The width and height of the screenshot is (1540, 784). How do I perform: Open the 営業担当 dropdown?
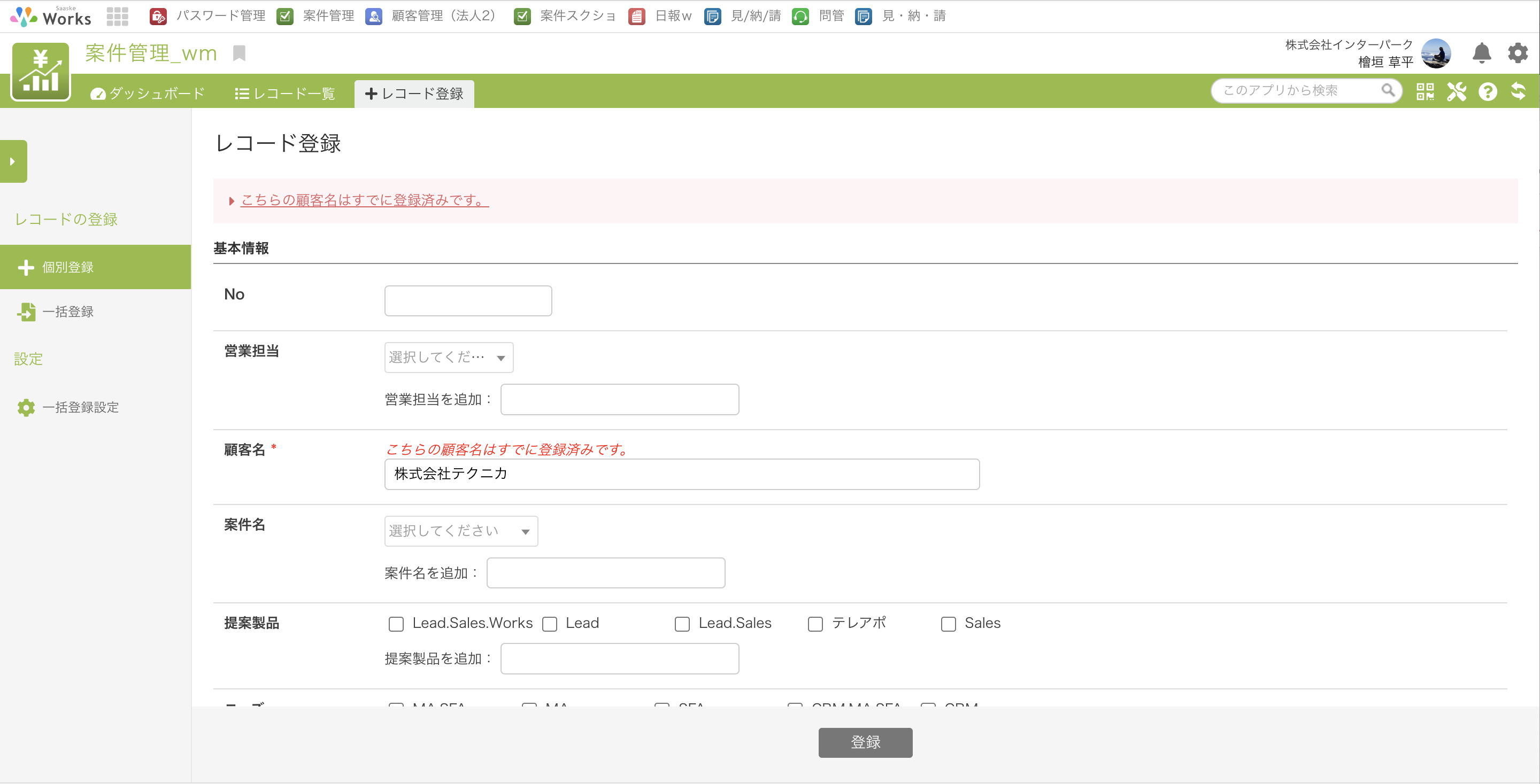(449, 358)
